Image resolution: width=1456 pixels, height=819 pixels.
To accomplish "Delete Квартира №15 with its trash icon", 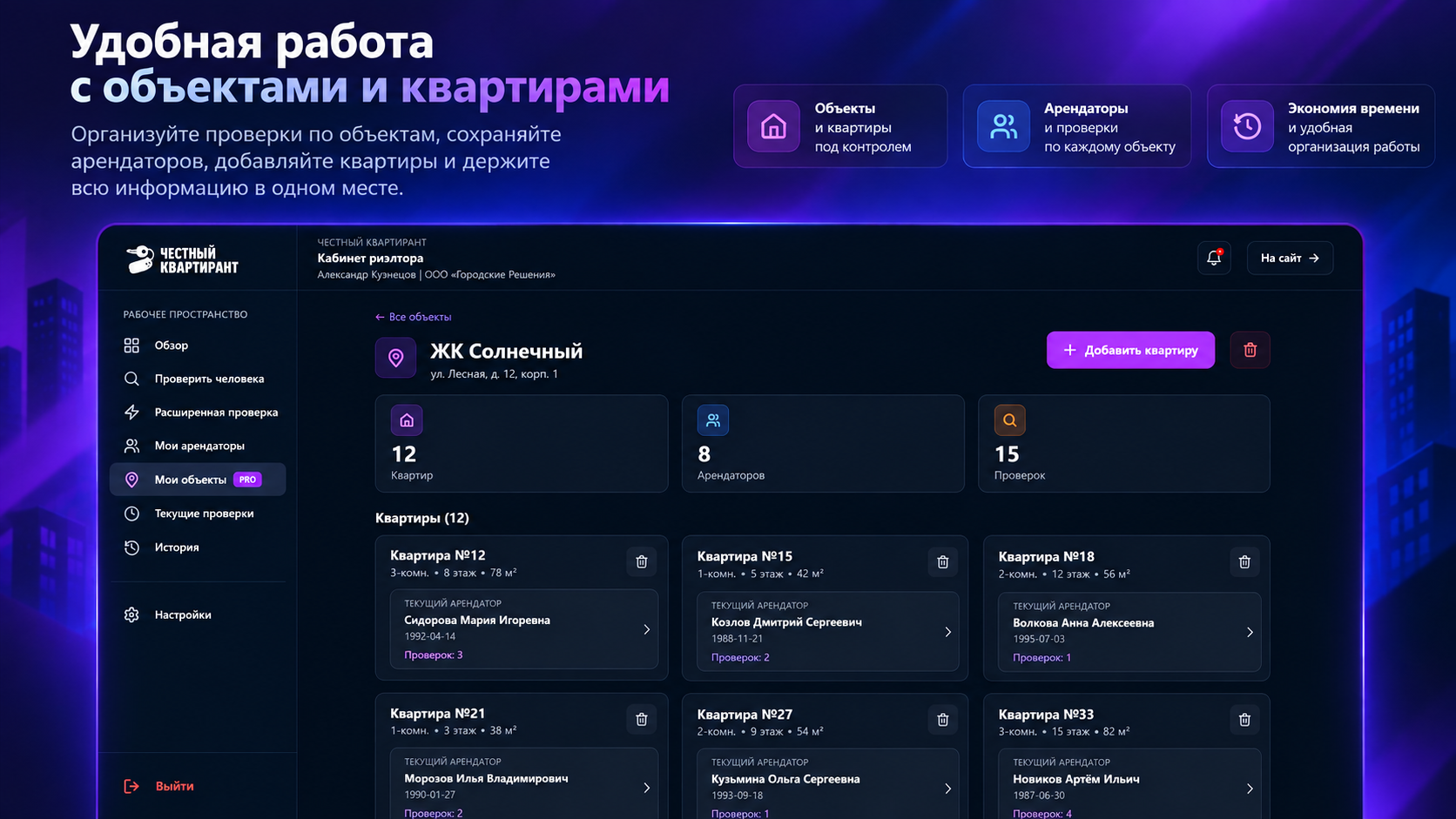I will (x=942, y=562).
